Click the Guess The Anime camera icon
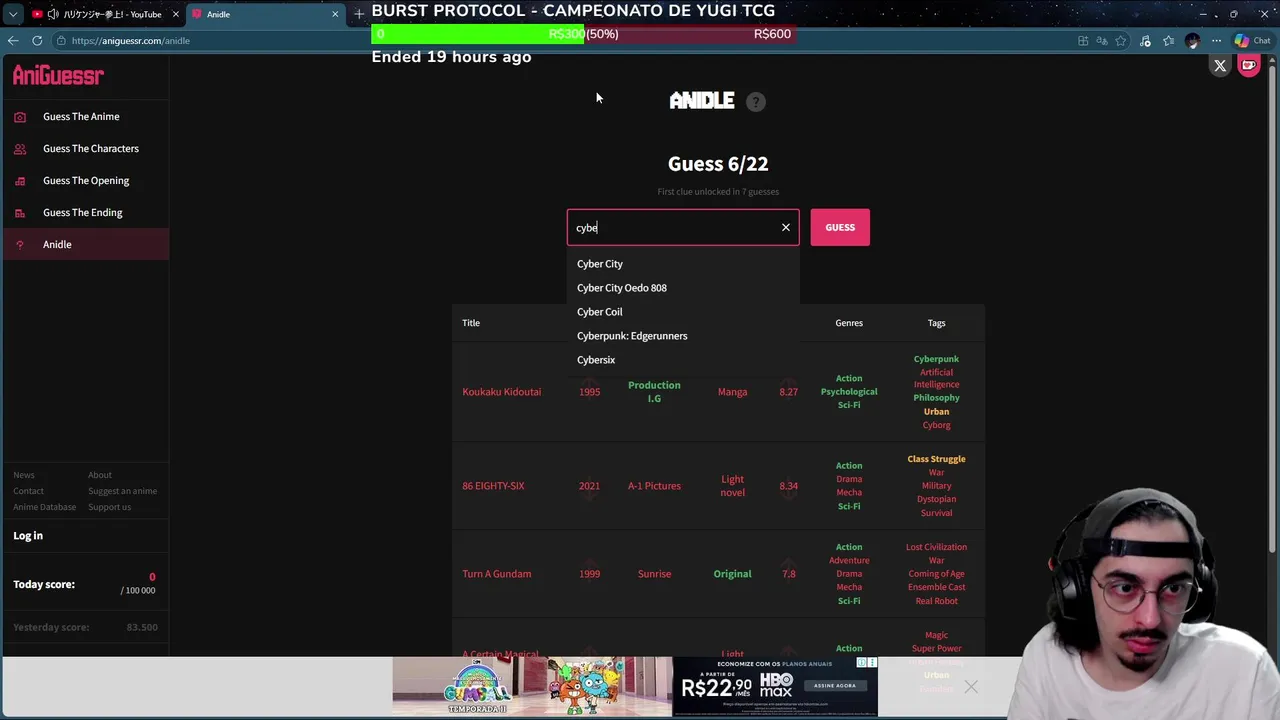 [20, 117]
